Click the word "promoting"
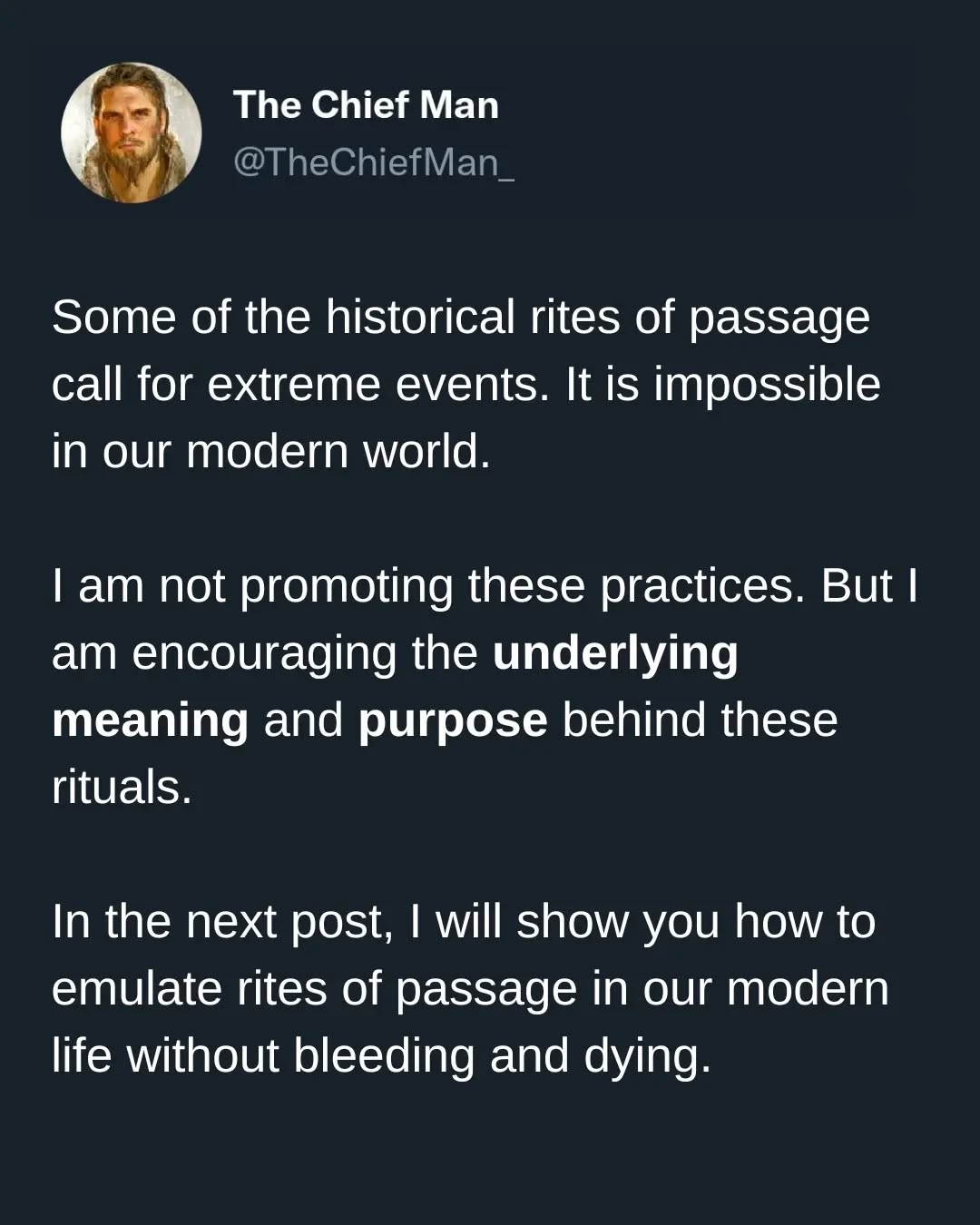This screenshot has width=980, height=1225. pos(346,586)
